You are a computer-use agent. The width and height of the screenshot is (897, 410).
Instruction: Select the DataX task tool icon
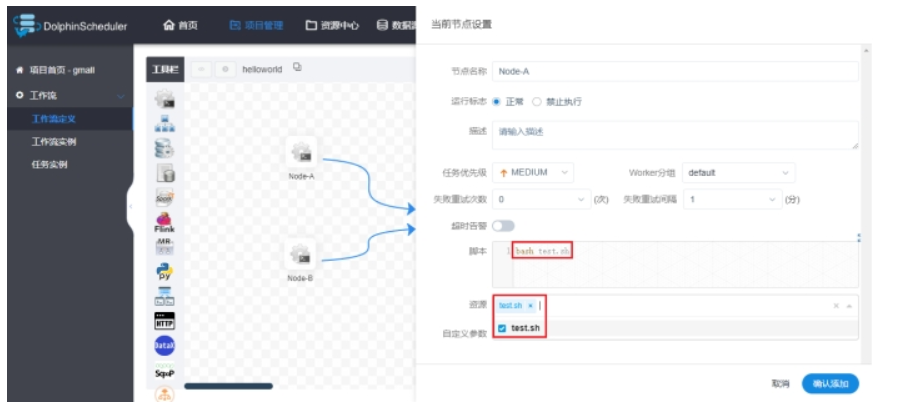coord(165,345)
